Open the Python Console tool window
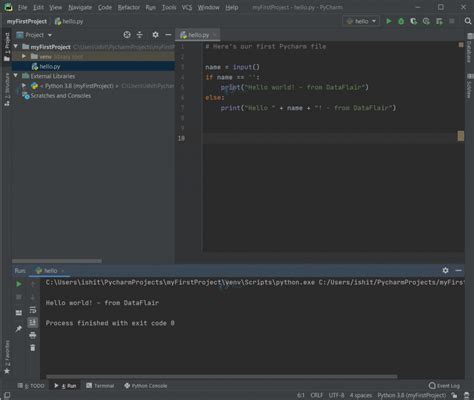The height and width of the screenshot is (400, 474). click(146, 386)
